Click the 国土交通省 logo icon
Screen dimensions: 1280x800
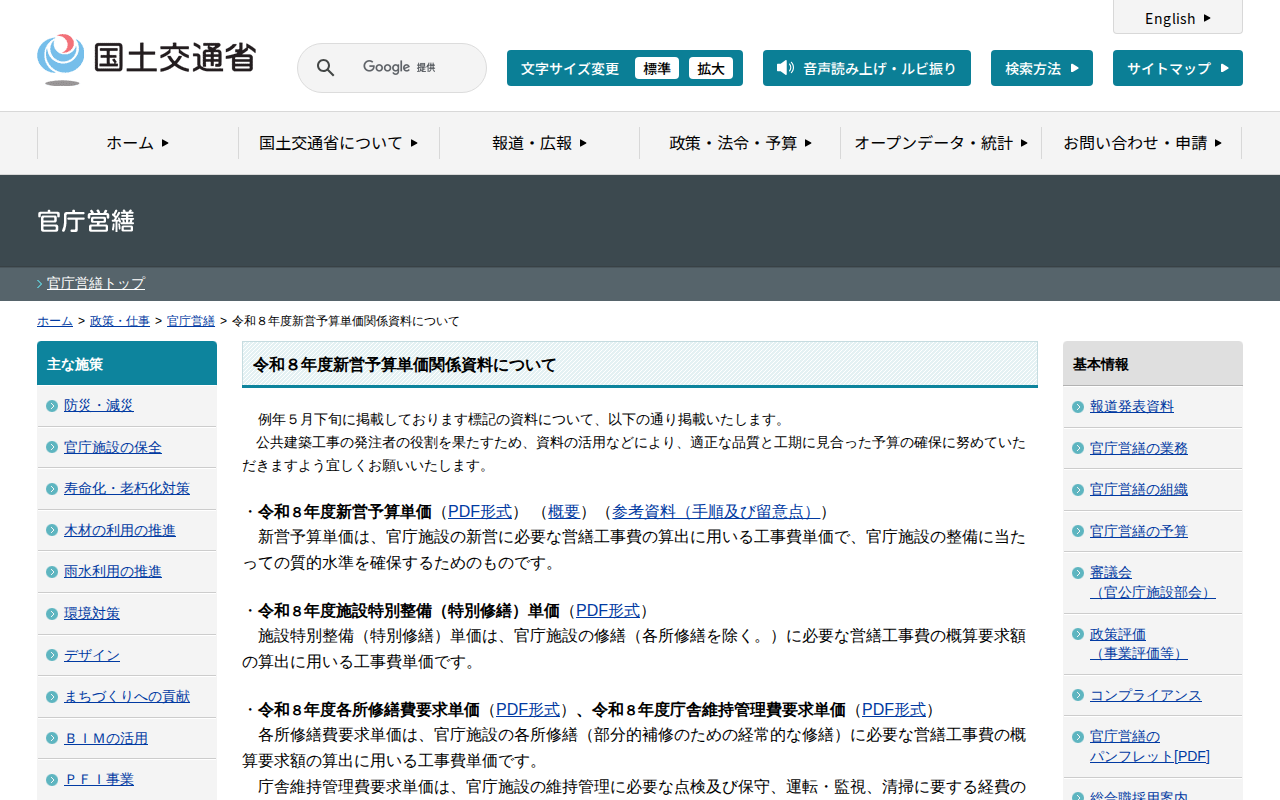pos(61,59)
